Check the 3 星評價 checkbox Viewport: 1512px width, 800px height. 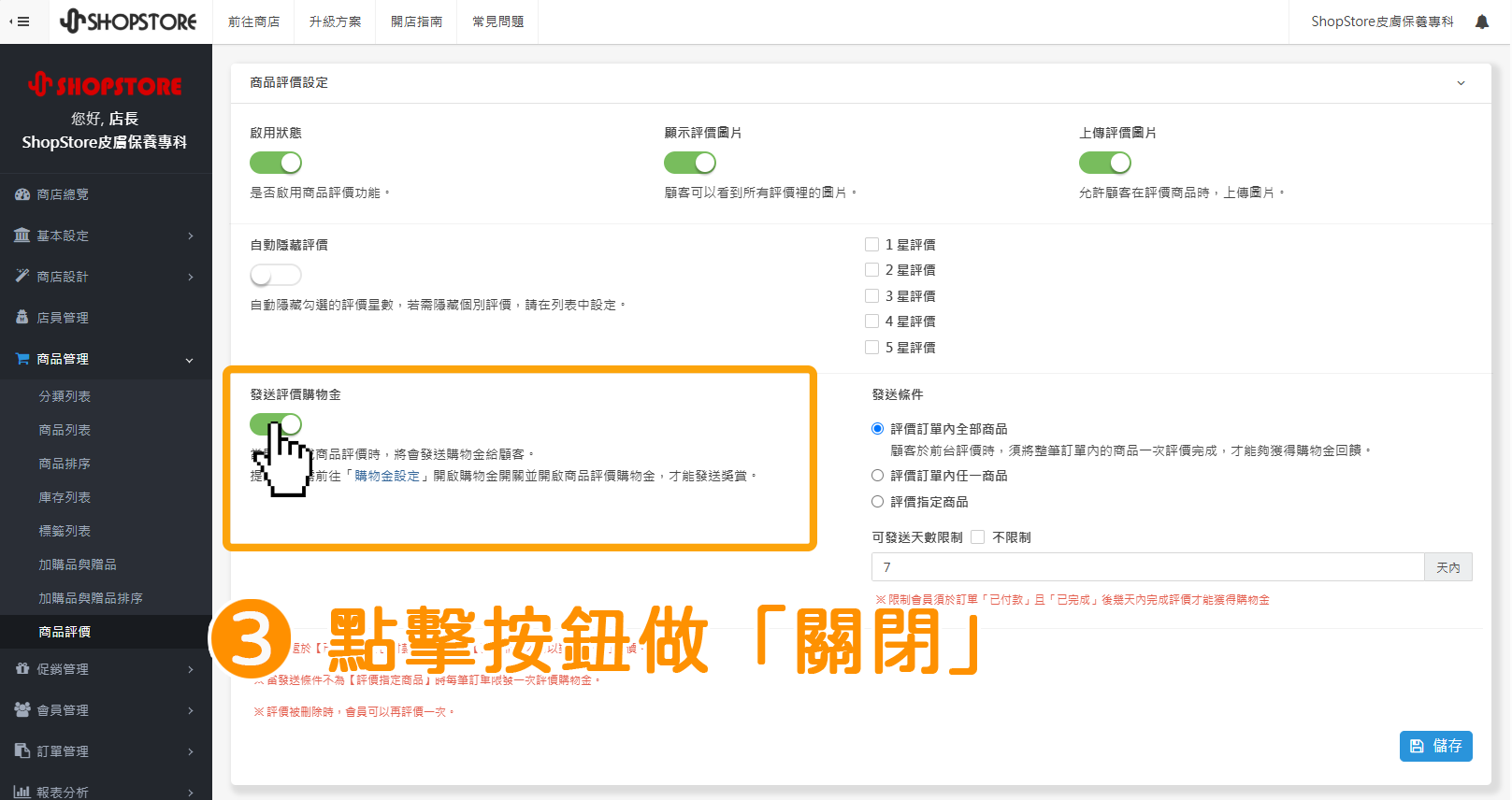(x=871, y=296)
